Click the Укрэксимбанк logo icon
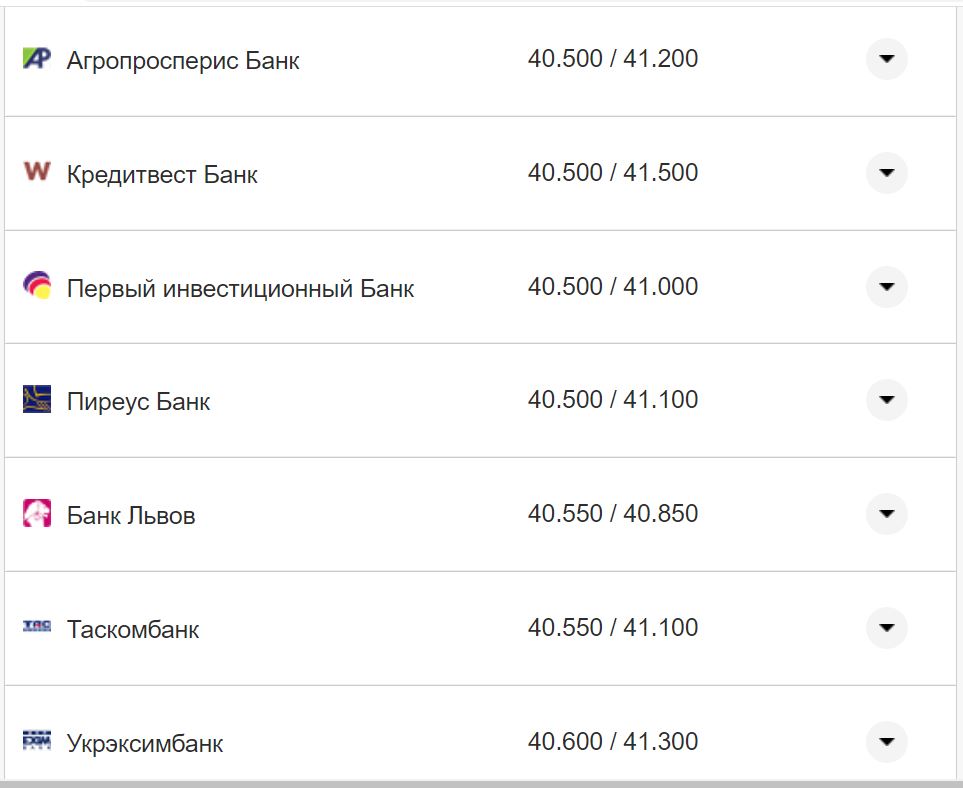963x788 pixels. [x=36, y=741]
